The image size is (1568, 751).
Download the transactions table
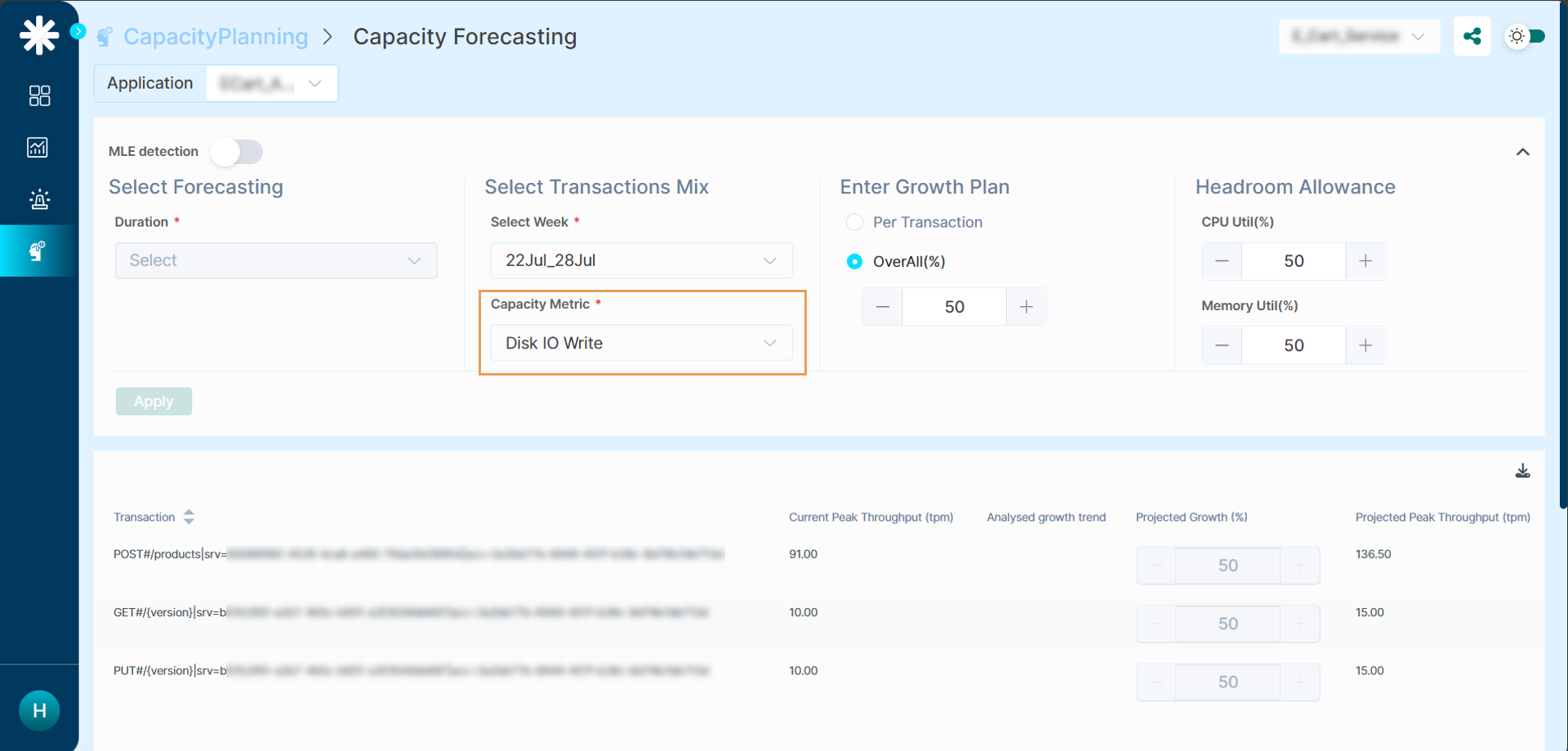point(1522,471)
